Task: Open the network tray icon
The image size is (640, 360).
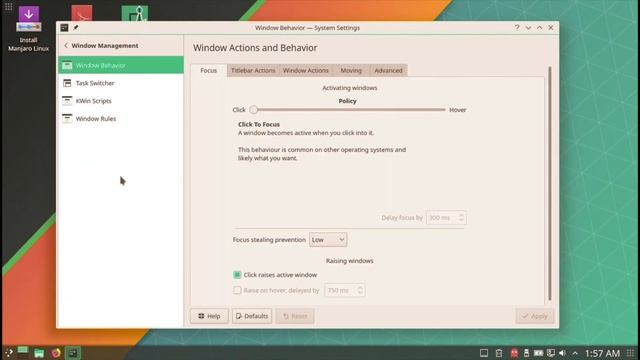Action: click(551, 353)
